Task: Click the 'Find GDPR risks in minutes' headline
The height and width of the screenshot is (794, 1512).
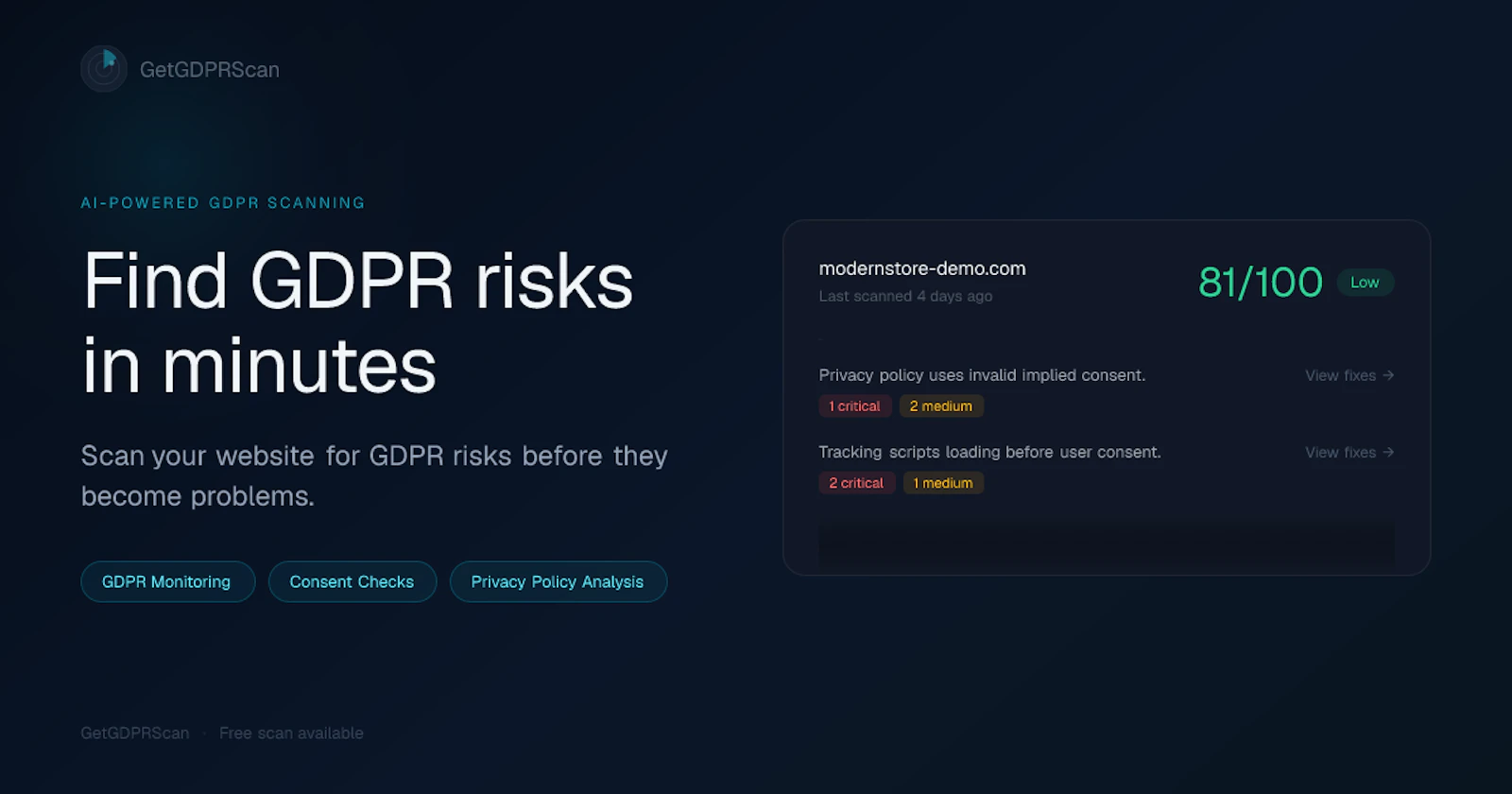Action: (x=357, y=323)
